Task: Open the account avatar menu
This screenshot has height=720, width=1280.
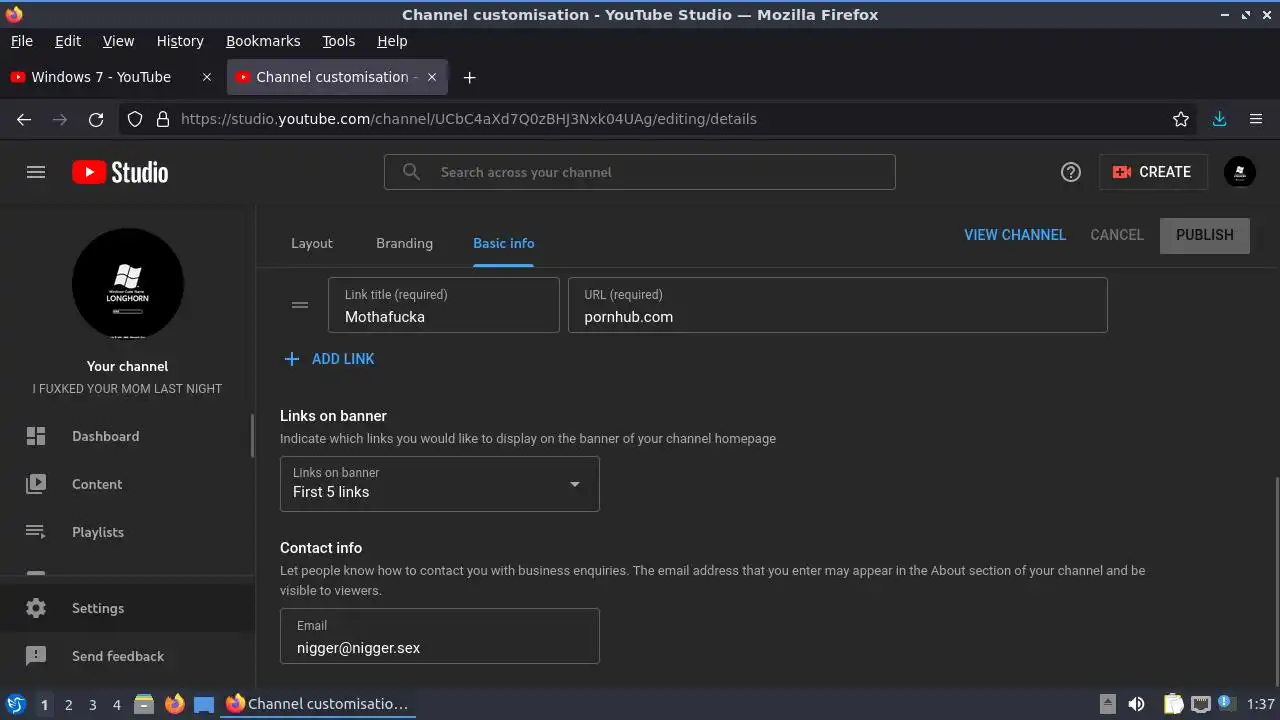Action: pos(1240,172)
